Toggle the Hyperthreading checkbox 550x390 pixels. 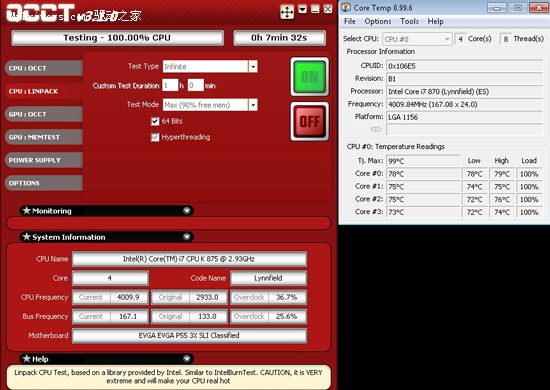tap(155, 137)
